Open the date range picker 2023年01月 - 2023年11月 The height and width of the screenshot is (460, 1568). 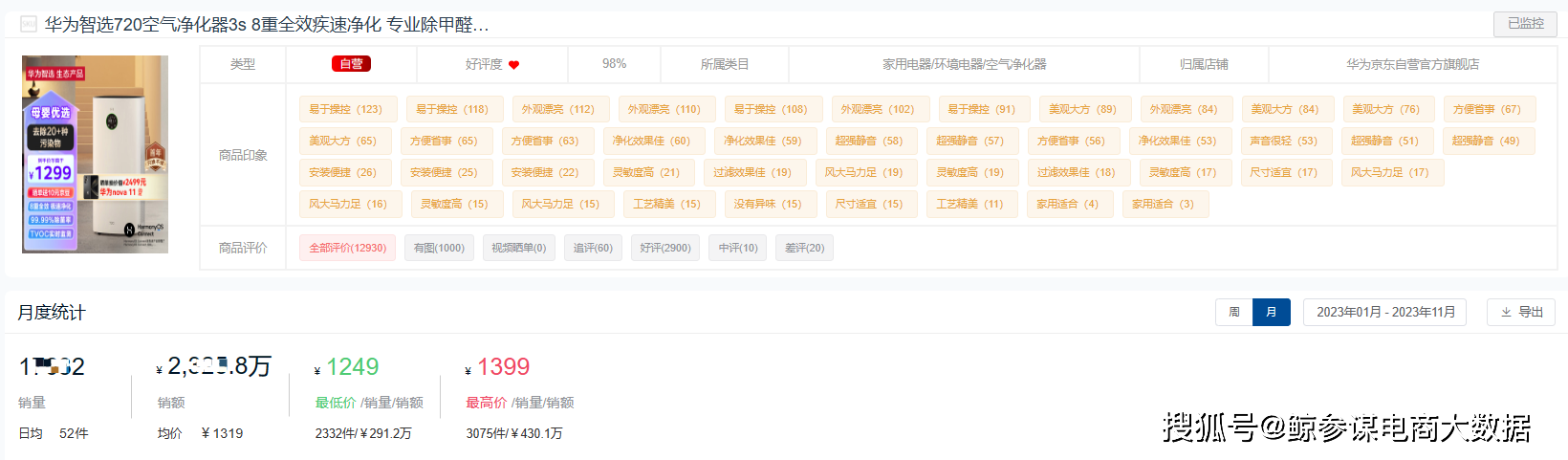pyautogui.click(x=1385, y=312)
